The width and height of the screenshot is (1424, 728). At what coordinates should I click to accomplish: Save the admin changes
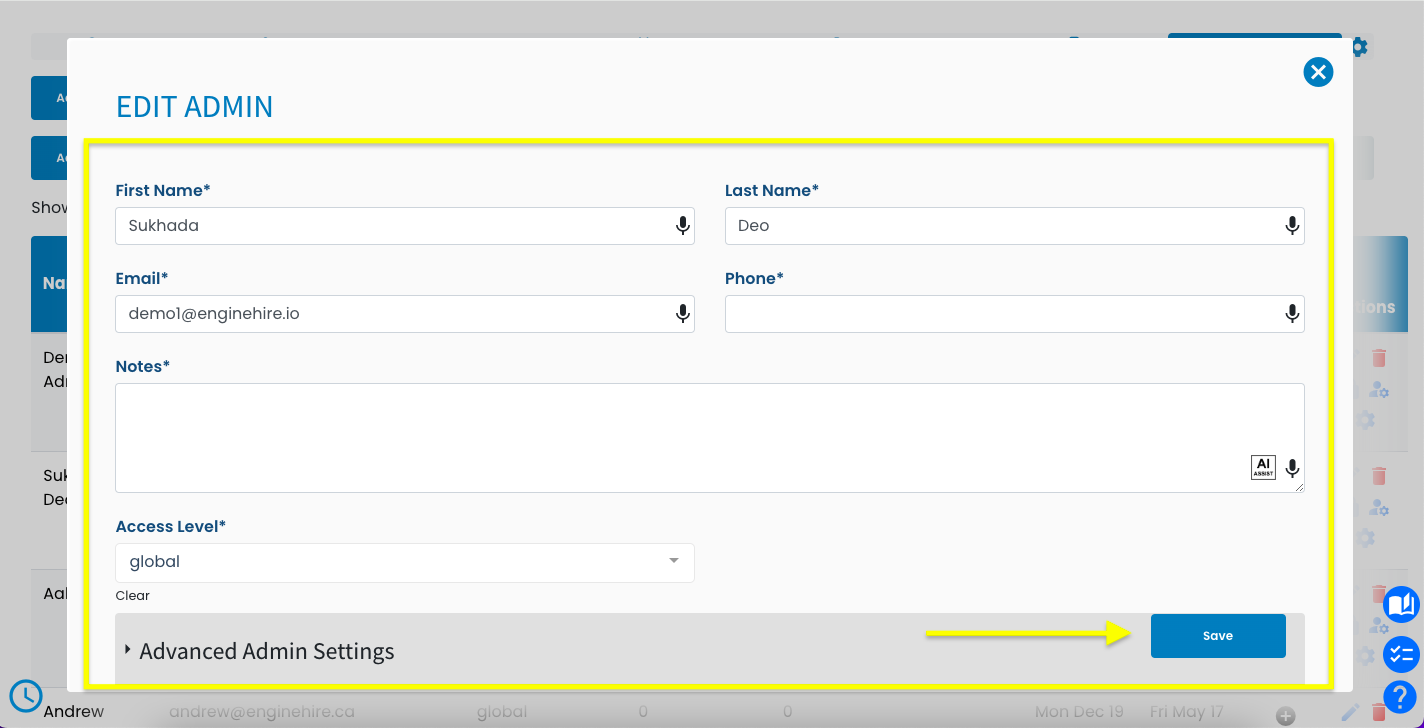click(x=1218, y=635)
